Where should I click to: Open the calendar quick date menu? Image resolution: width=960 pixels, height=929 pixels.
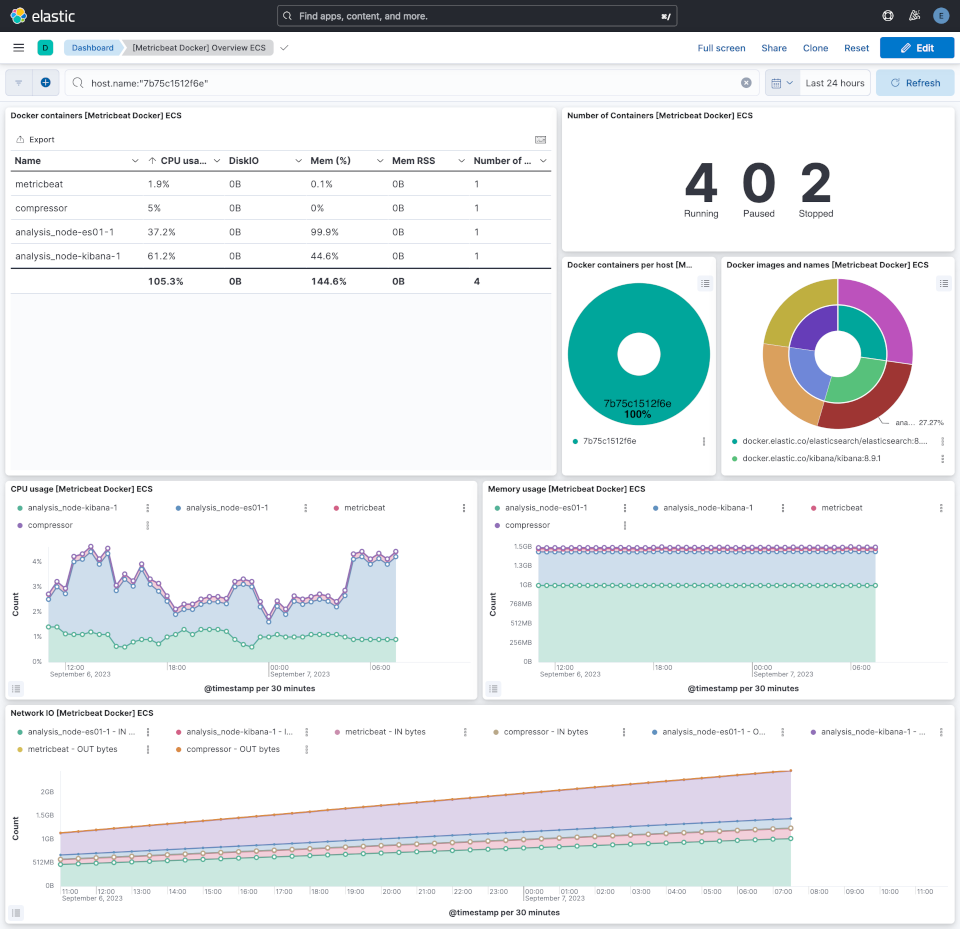click(x=782, y=83)
